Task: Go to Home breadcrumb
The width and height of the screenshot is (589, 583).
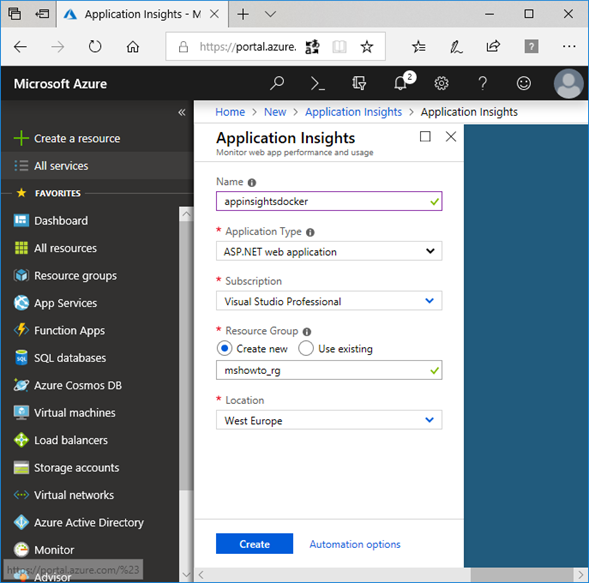Action: click(x=230, y=112)
